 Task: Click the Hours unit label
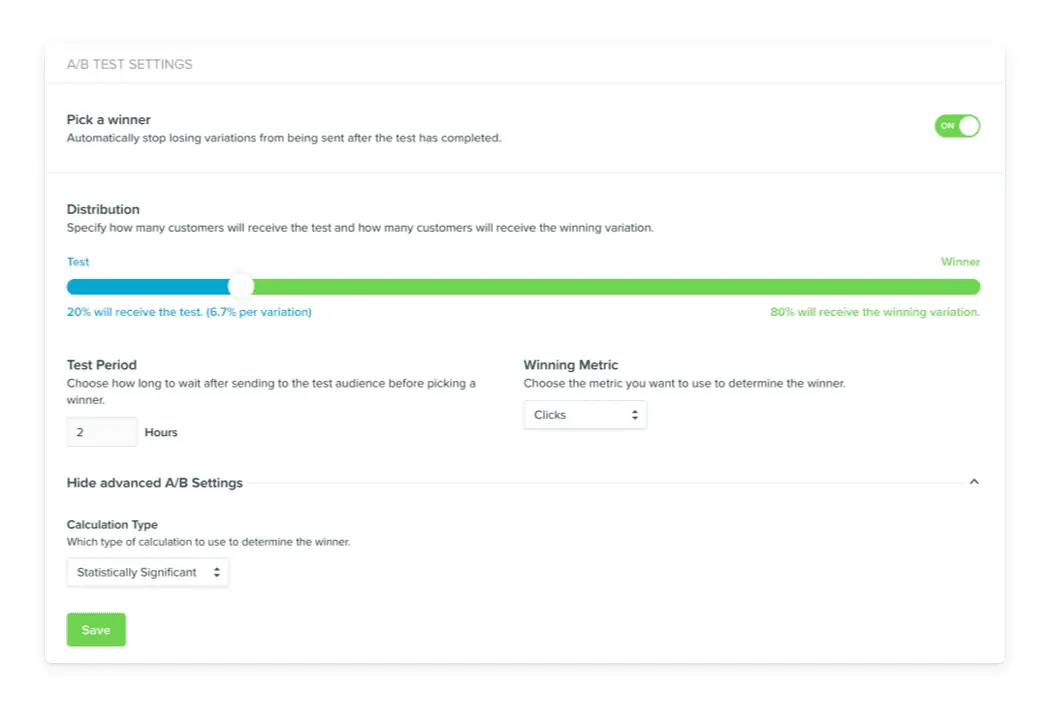pos(161,433)
